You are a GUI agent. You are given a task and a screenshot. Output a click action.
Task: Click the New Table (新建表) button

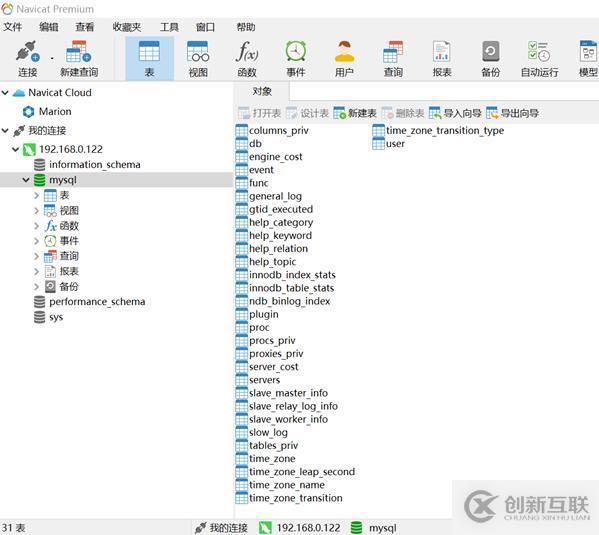tap(355, 113)
